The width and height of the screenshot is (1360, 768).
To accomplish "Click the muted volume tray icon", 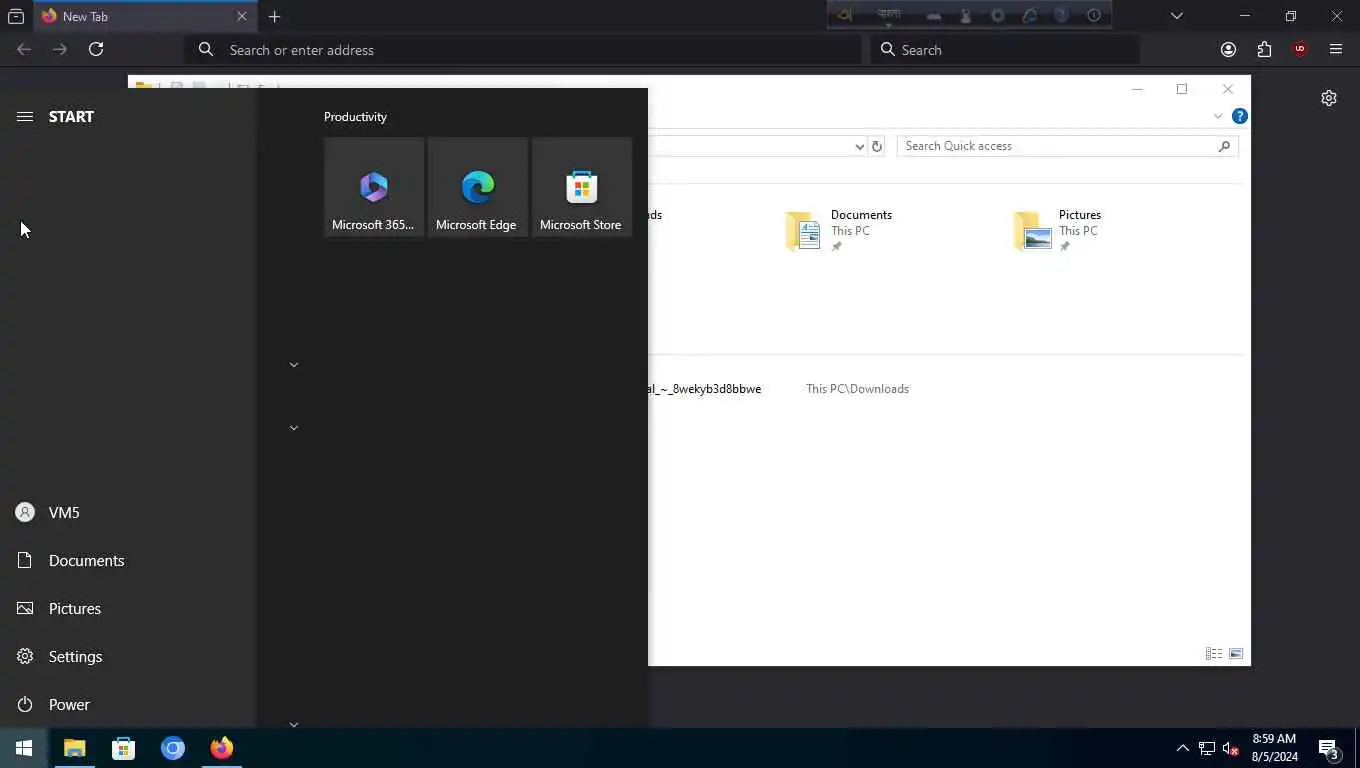I will coord(1231,748).
